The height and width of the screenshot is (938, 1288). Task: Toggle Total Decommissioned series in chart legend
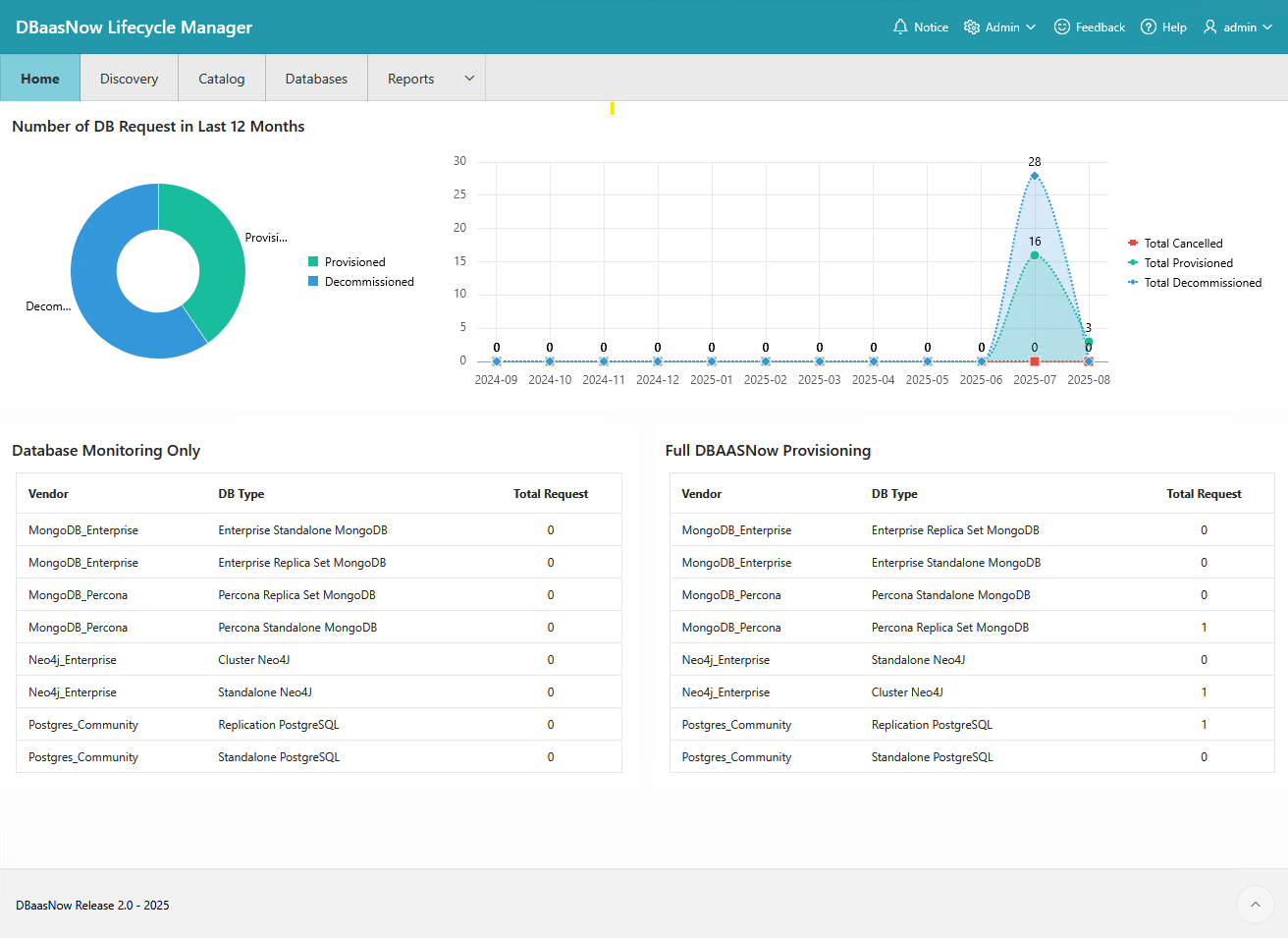[x=1203, y=283]
